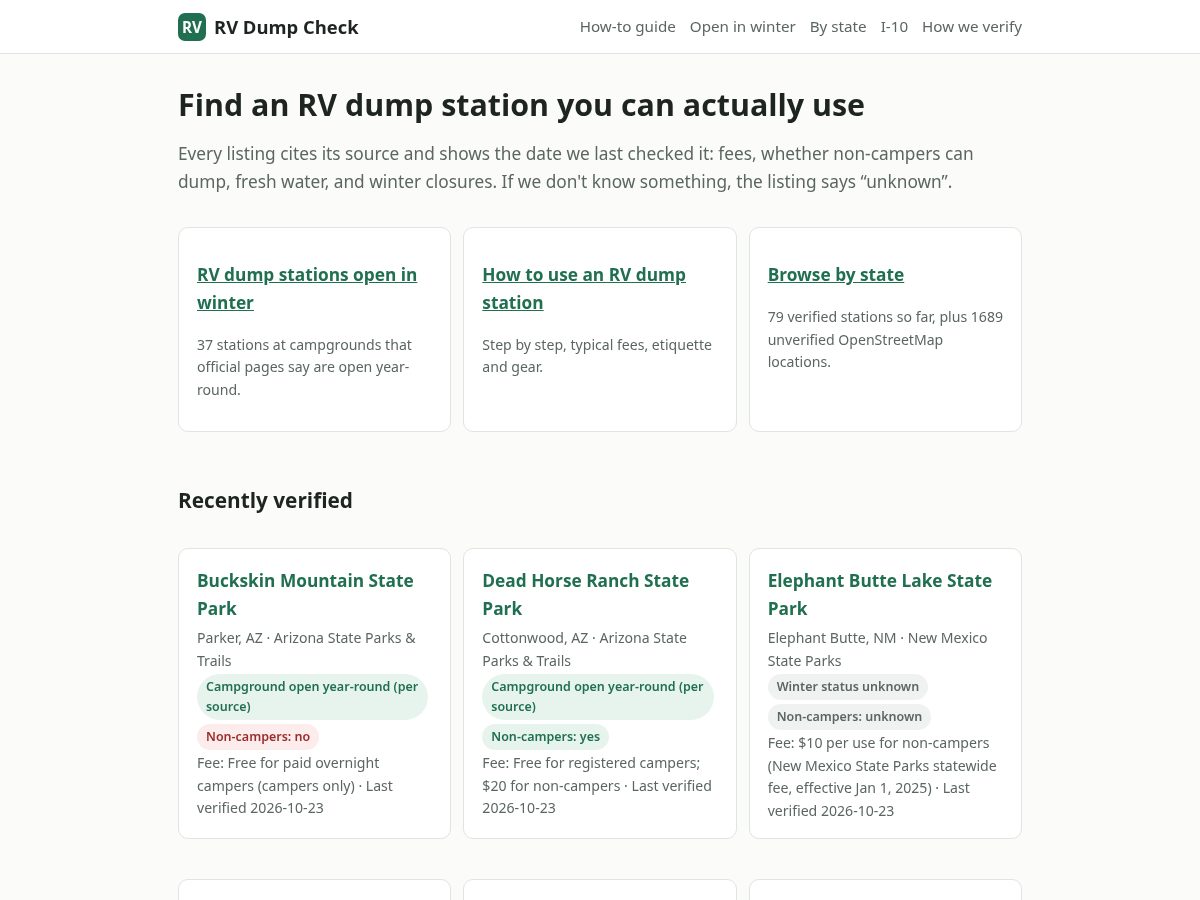Screen dimensions: 1200x900
Task: Open Elephant Butte Lake State Park listing
Action: (880, 594)
